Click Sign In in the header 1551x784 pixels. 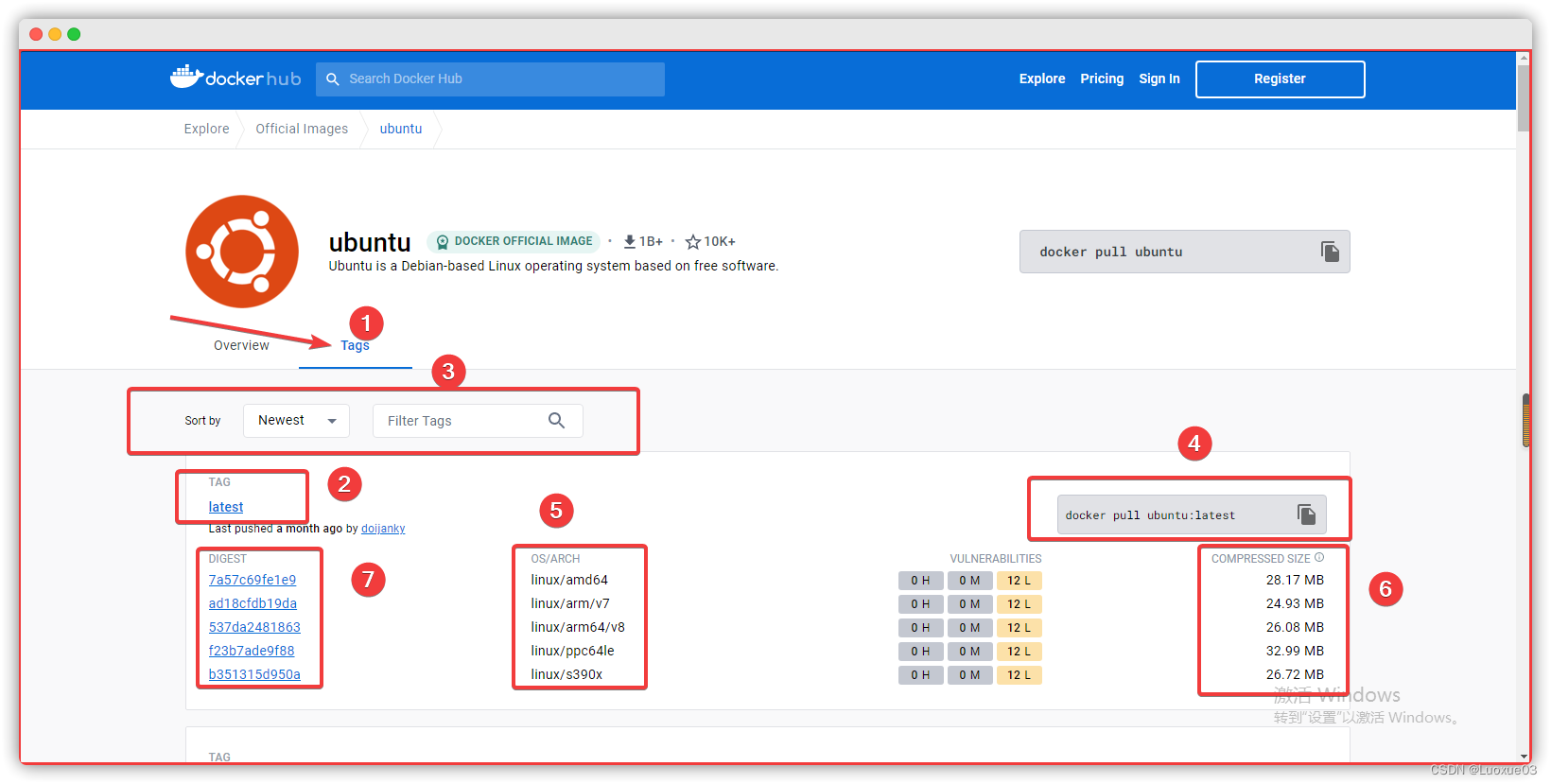click(x=1159, y=79)
